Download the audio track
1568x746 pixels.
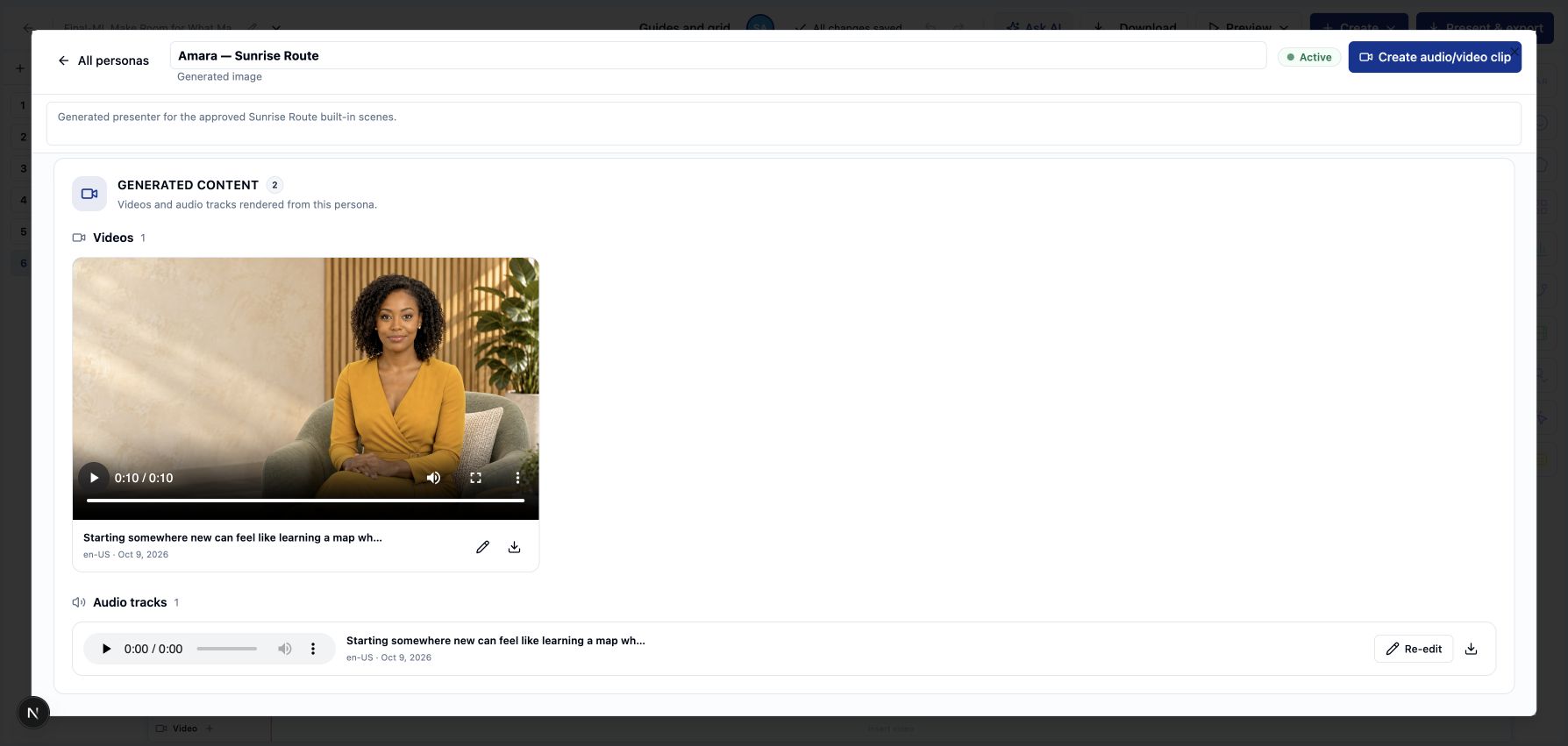1471,649
